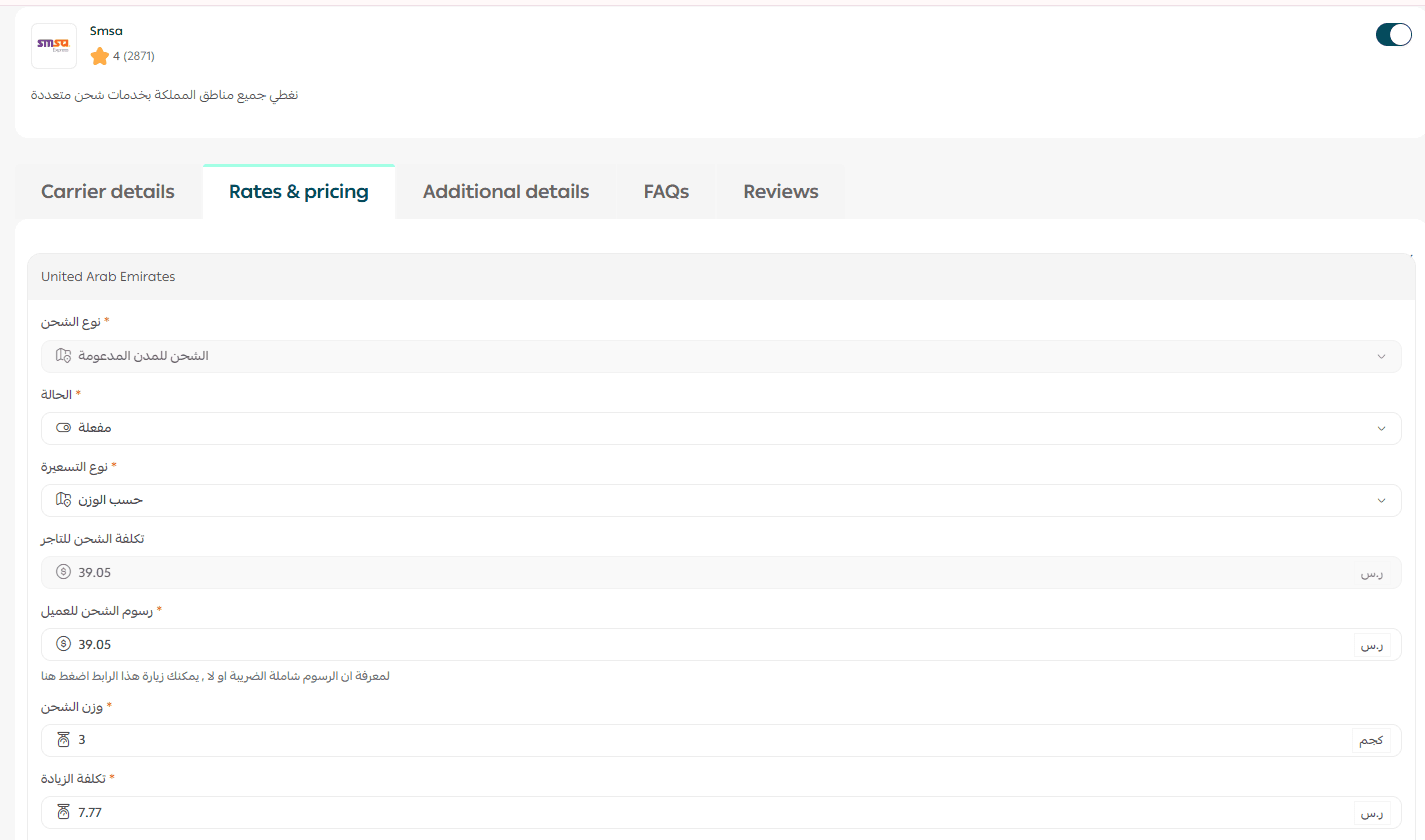Expand the shipping type dropdown chevron
Screen dimensions: 1425x840
pyautogui.click(x=1381, y=356)
